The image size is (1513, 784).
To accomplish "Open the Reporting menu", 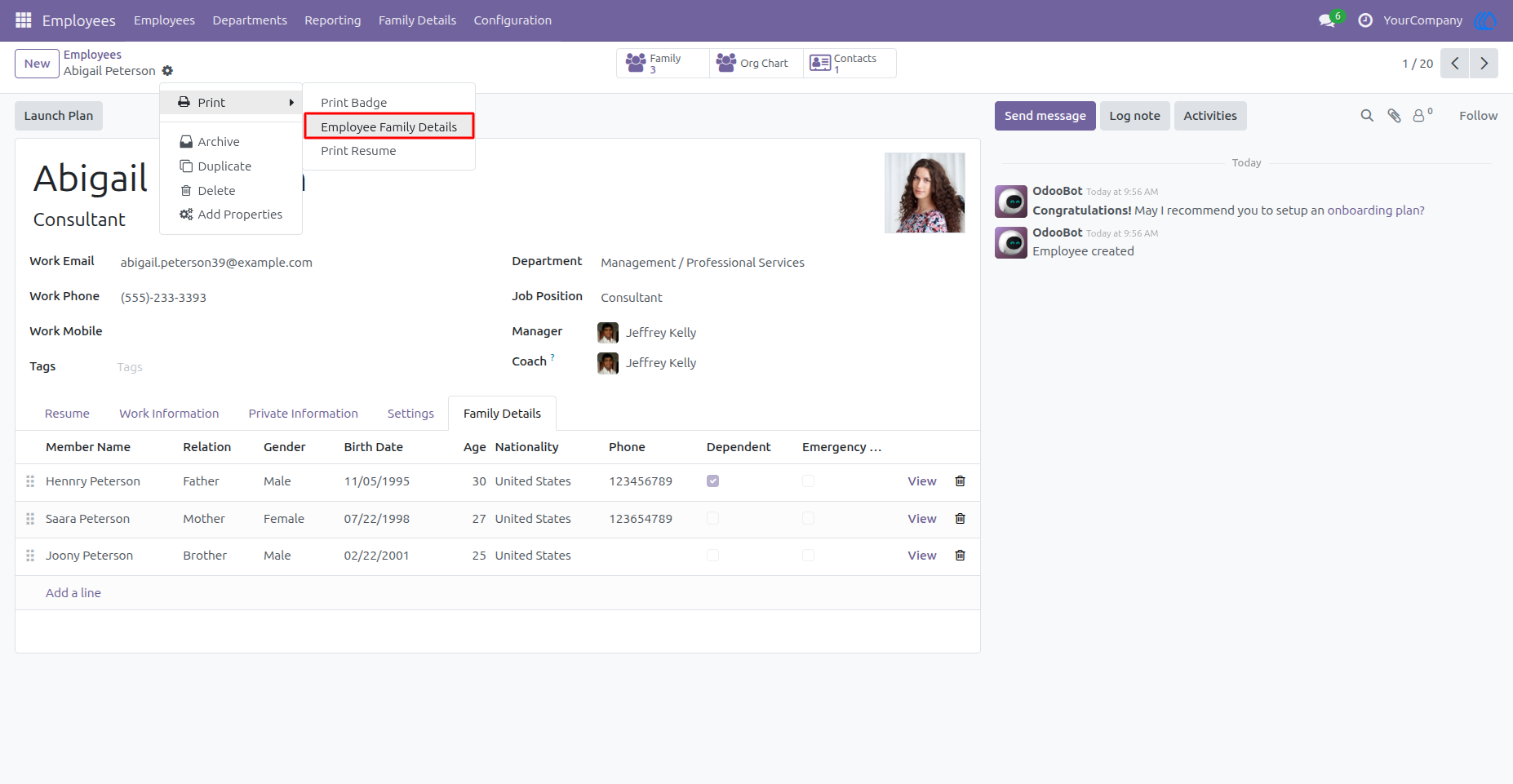I will (332, 20).
